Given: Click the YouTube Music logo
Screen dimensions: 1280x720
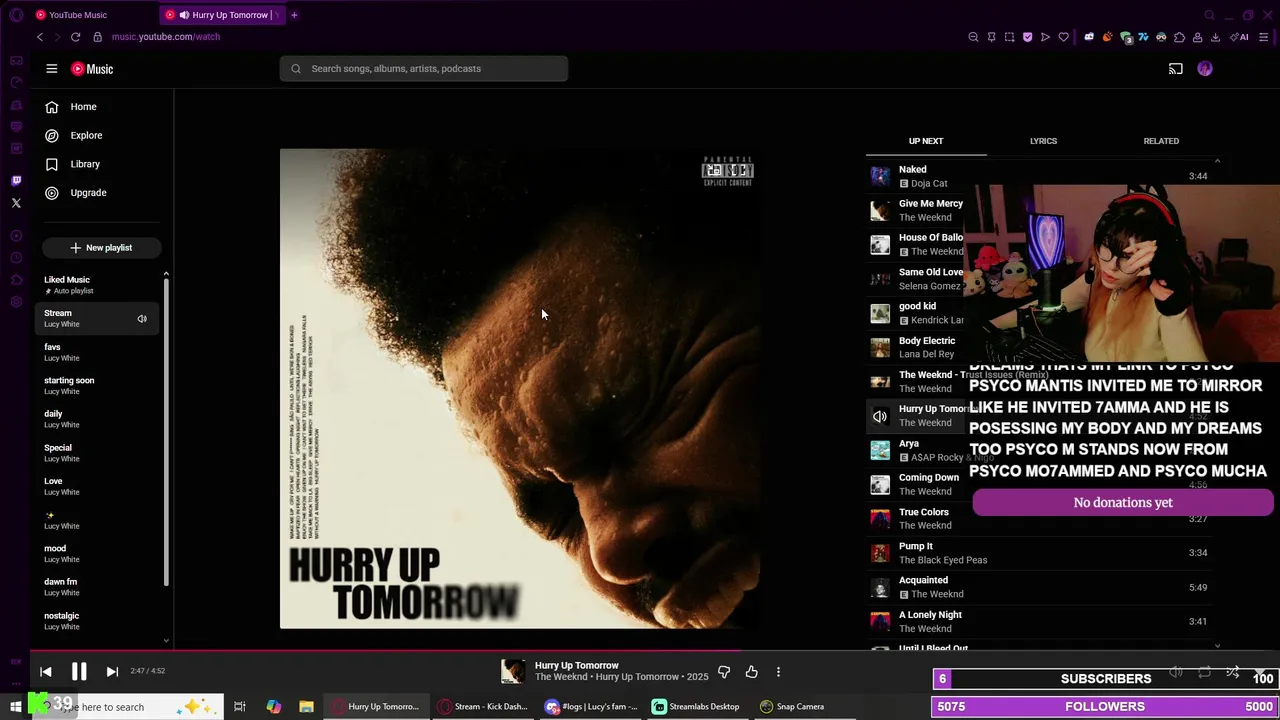Looking at the screenshot, I should [92, 69].
